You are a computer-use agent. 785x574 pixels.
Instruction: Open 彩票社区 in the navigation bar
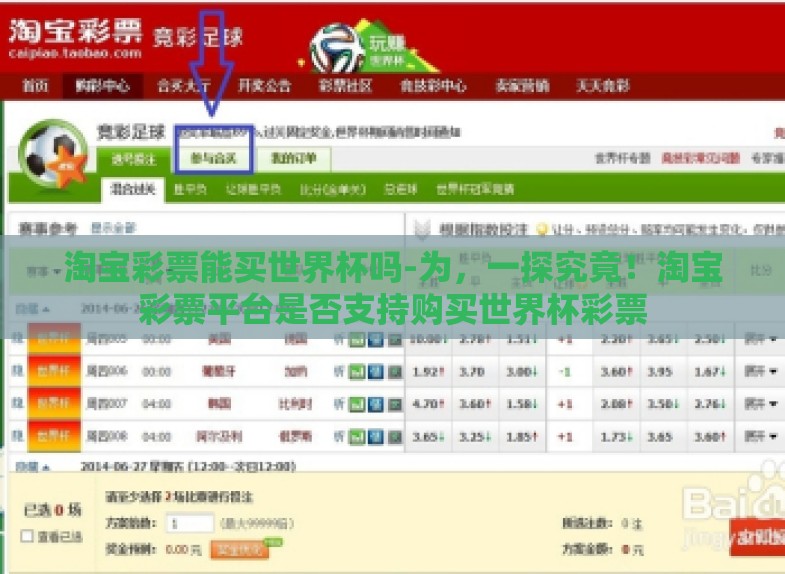[x=345, y=86]
